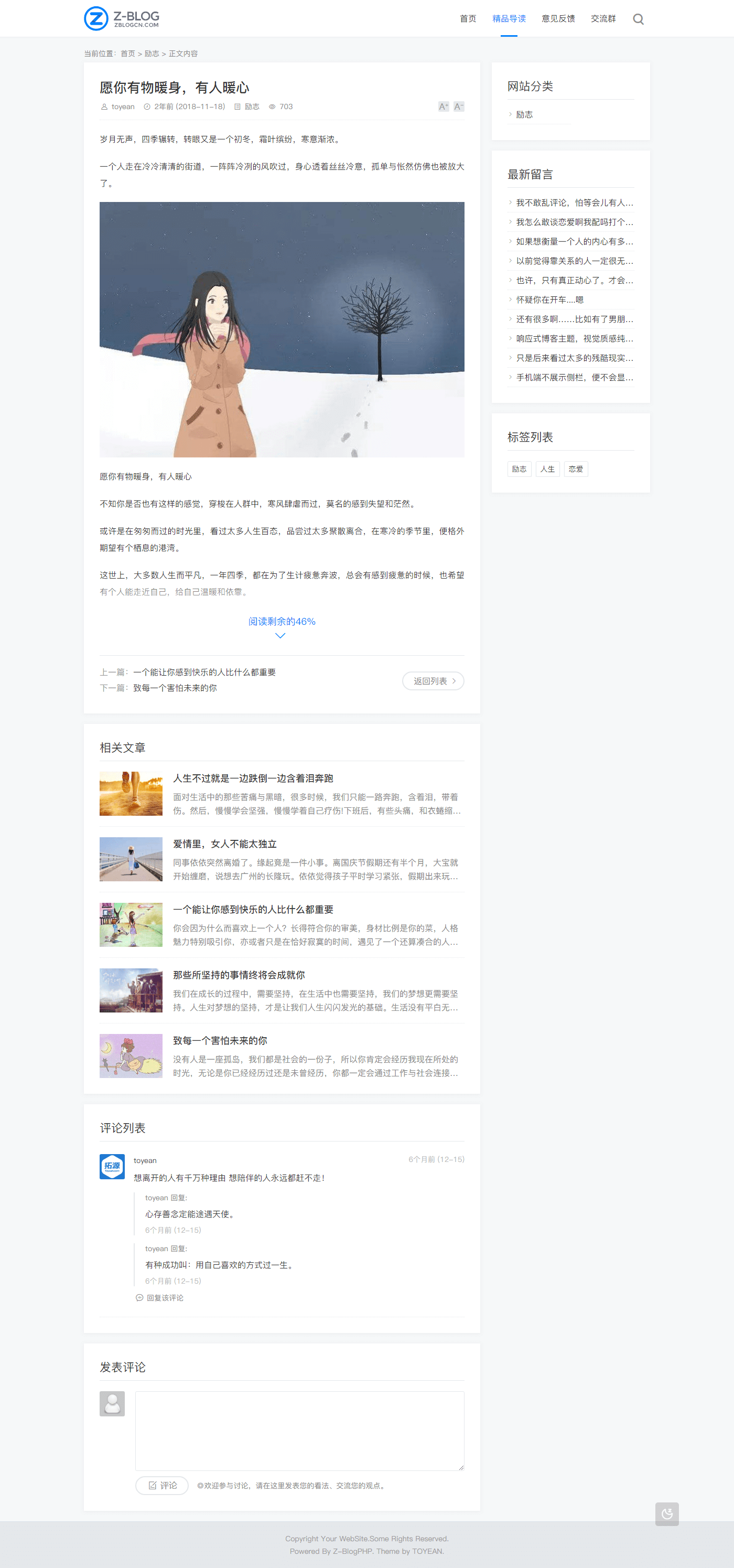Open 首页 in navigation bar

[468, 19]
